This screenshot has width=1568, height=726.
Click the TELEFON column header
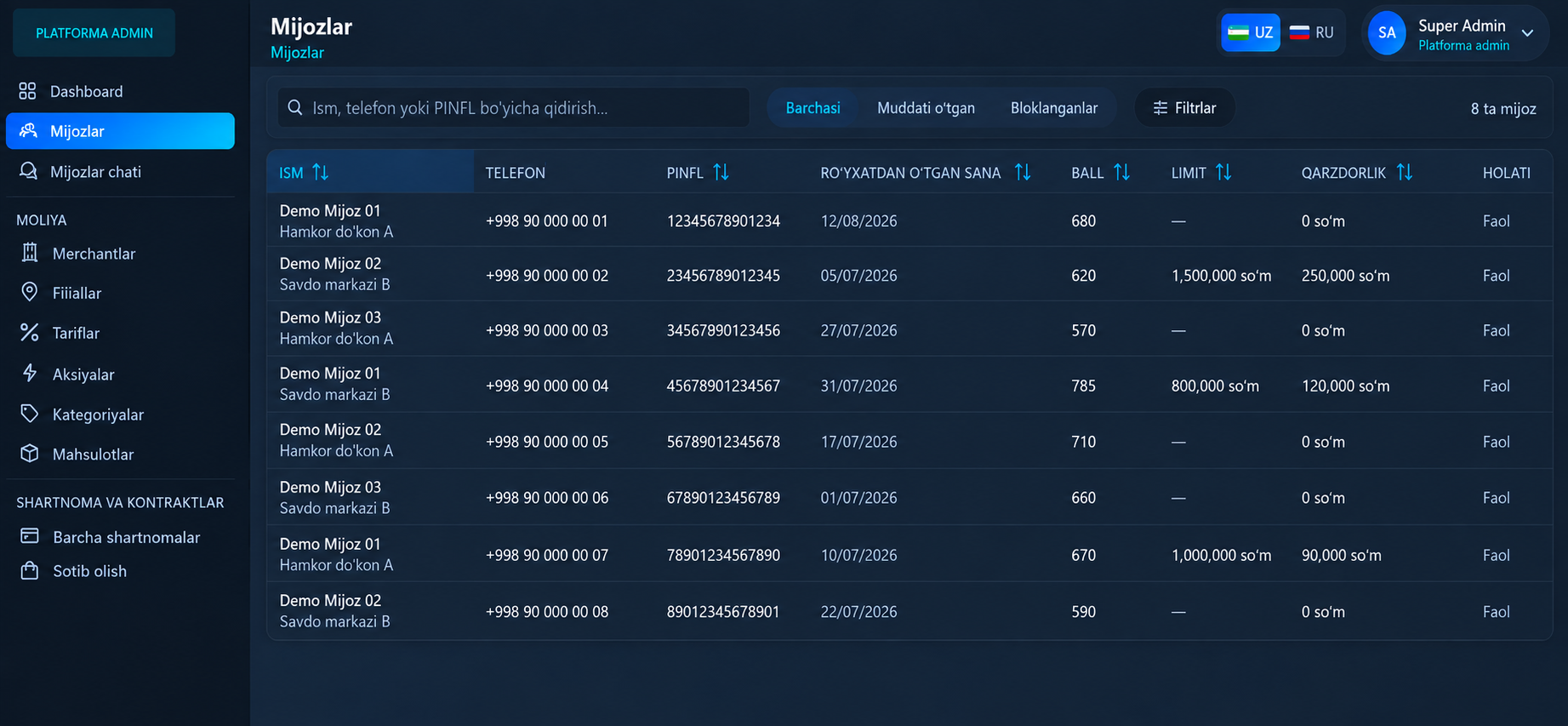tap(516, 173)
